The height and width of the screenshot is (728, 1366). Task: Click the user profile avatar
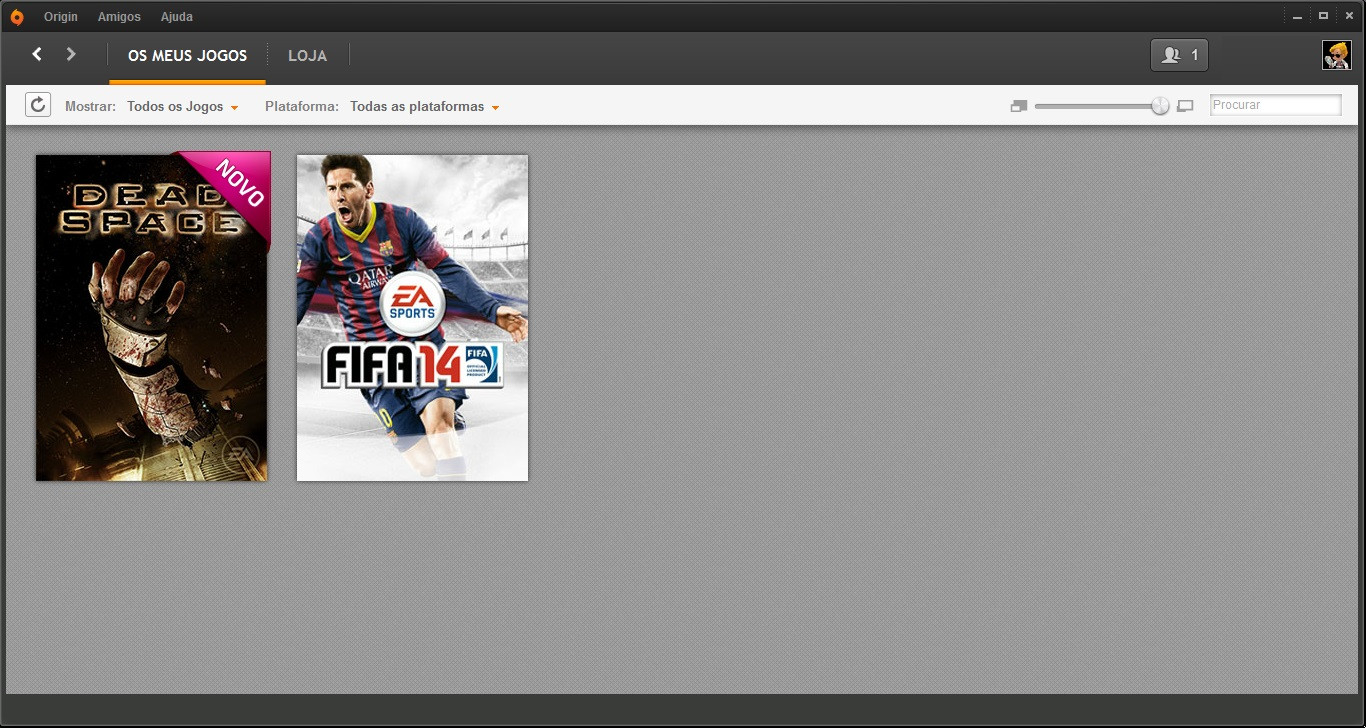1336,55
